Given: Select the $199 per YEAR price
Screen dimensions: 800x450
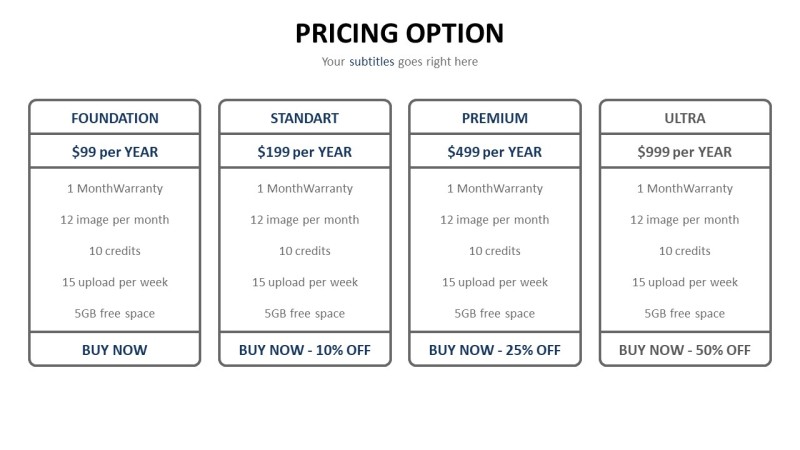Looking at the screenshot, I should tap(305, 152).
